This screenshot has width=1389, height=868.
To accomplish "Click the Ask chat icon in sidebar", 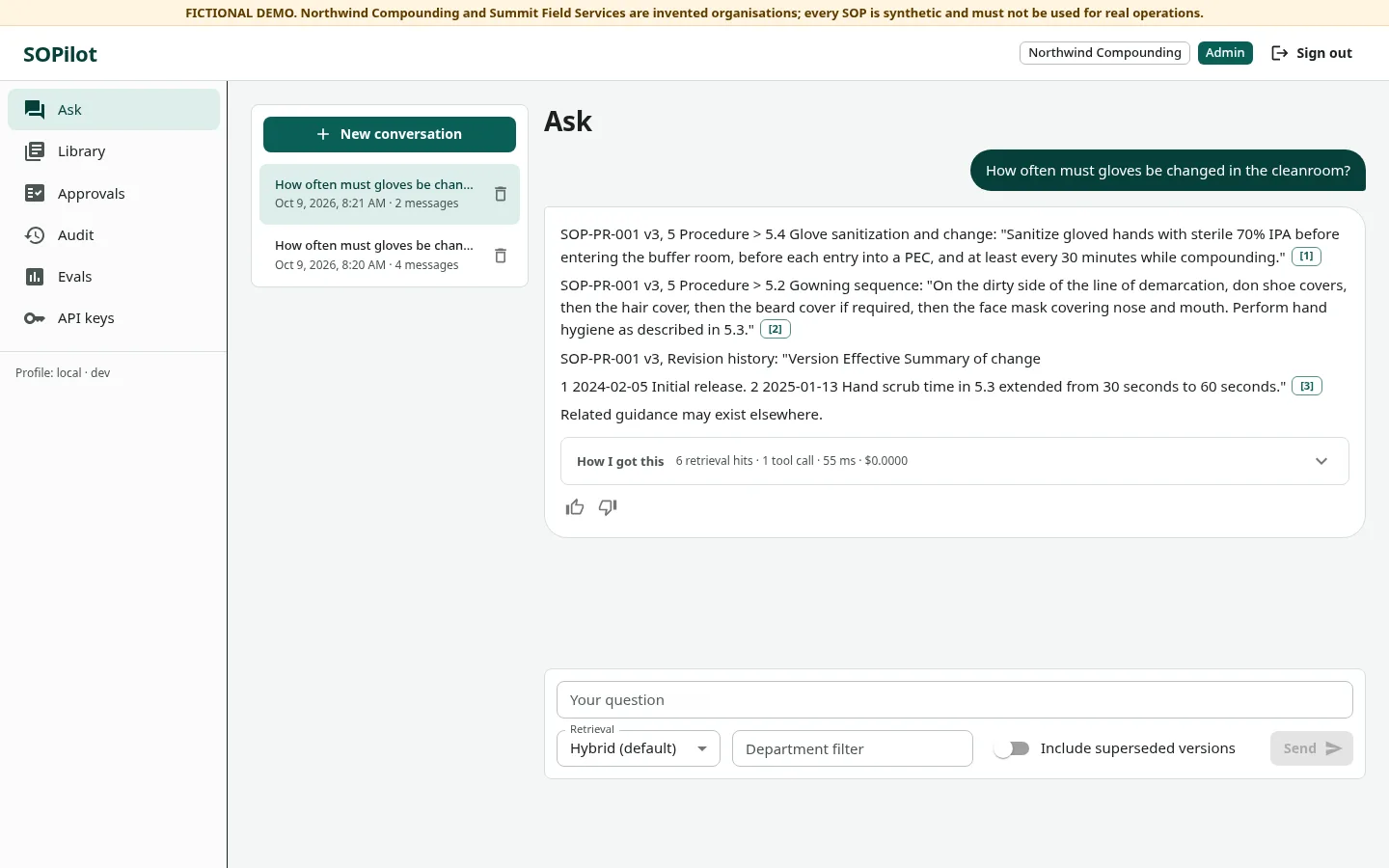I will click(35, 110).
